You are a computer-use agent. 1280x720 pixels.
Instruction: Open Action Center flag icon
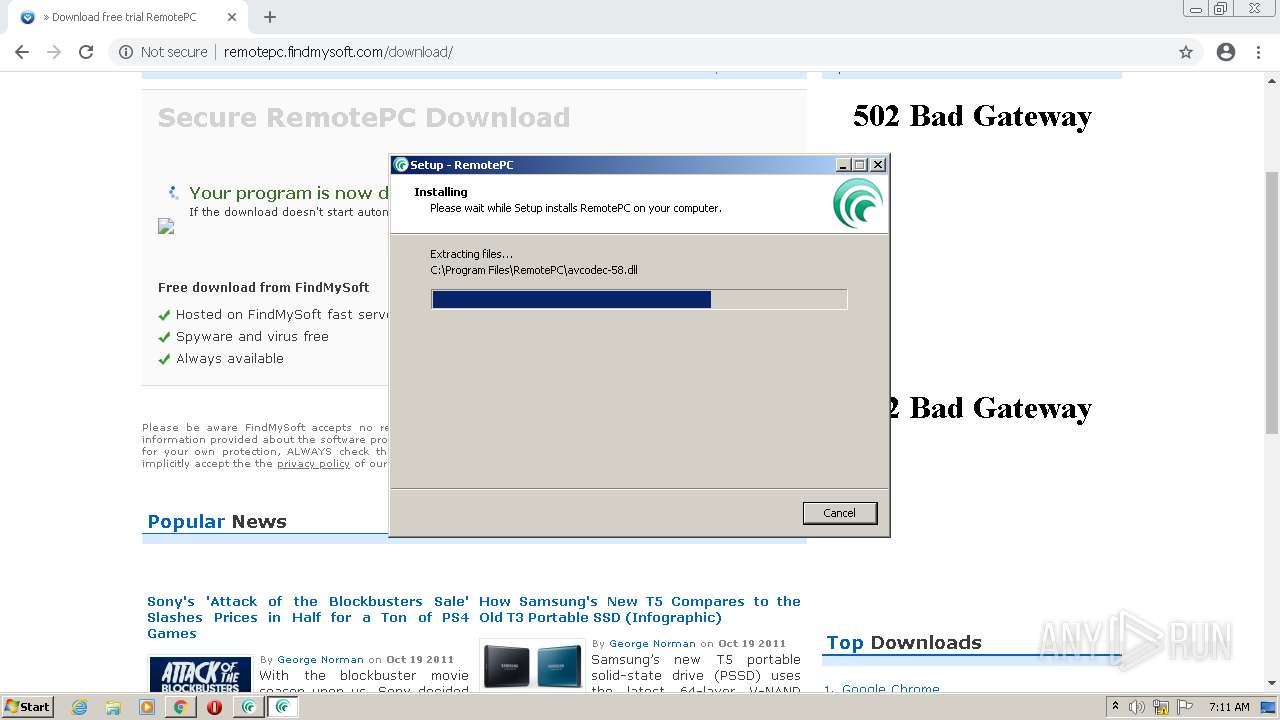tap(1185, 707)
